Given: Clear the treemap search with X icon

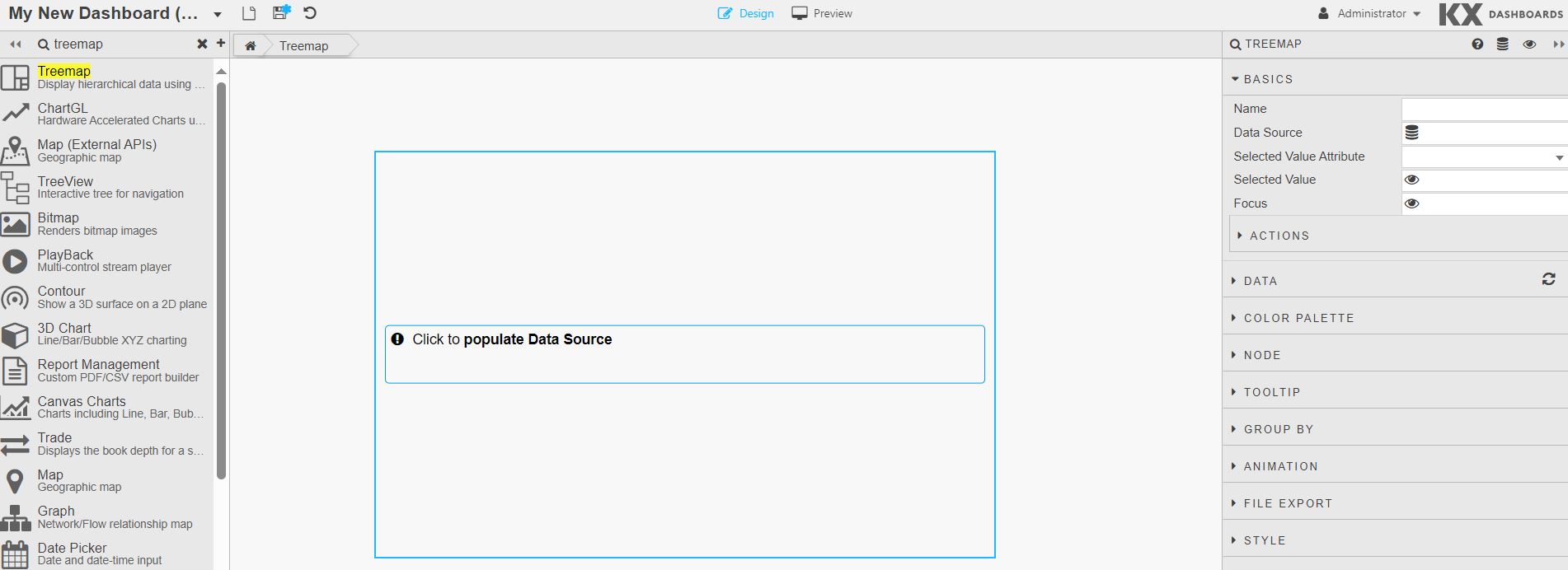Looking at the screenshot, I should [x=202, y=44].
